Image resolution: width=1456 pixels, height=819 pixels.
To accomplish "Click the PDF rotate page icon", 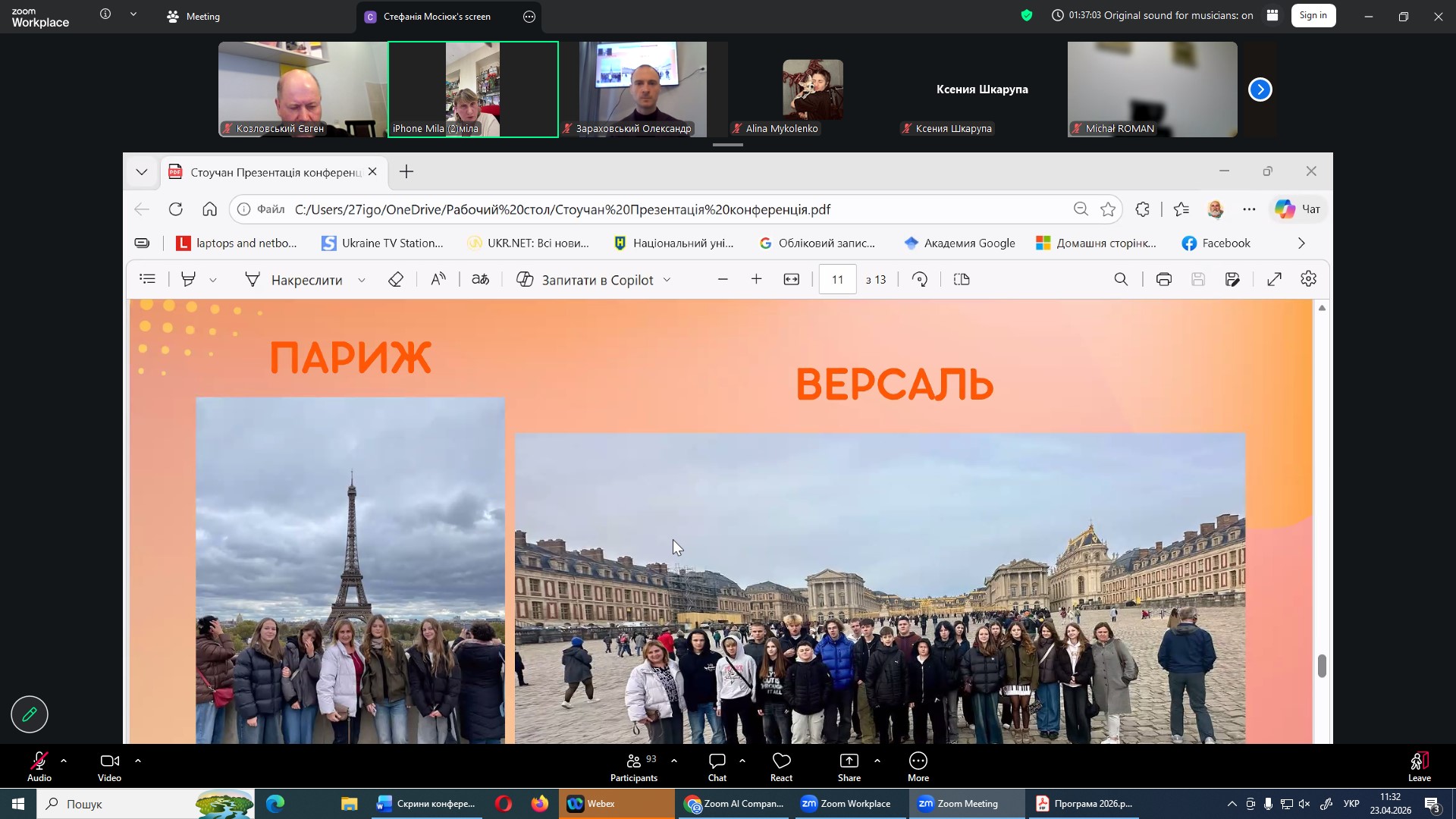I will (x=920, y=280).
